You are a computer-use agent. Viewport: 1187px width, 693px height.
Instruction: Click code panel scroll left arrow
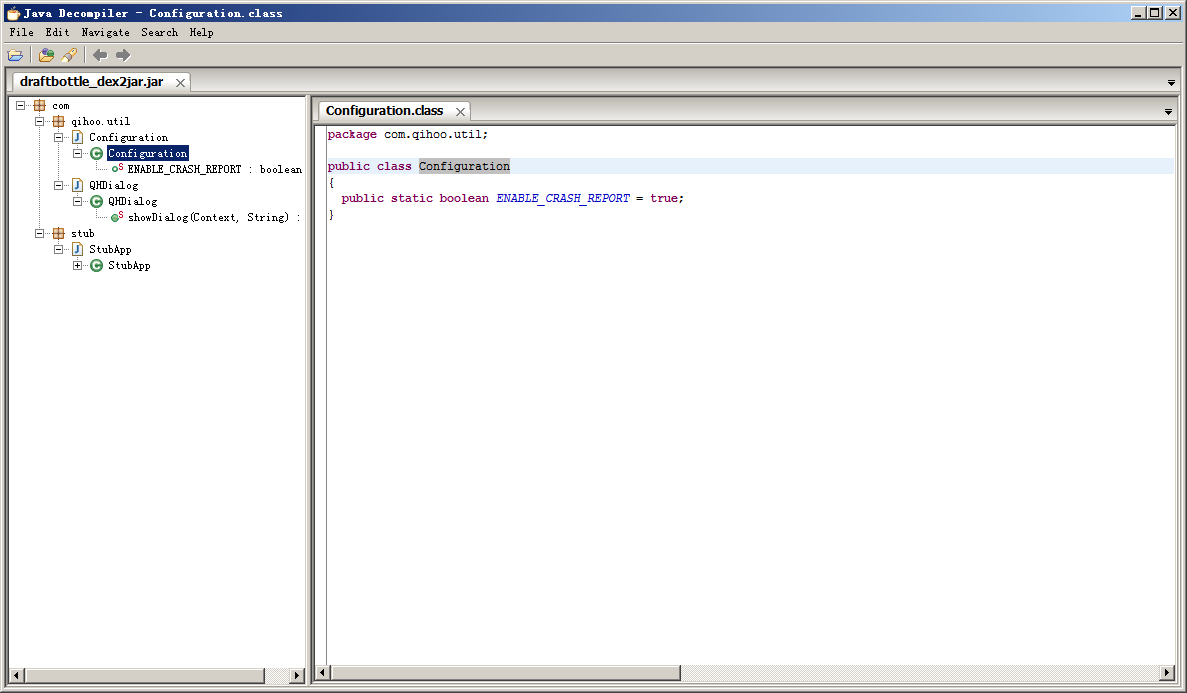click(x=322, y=673)
